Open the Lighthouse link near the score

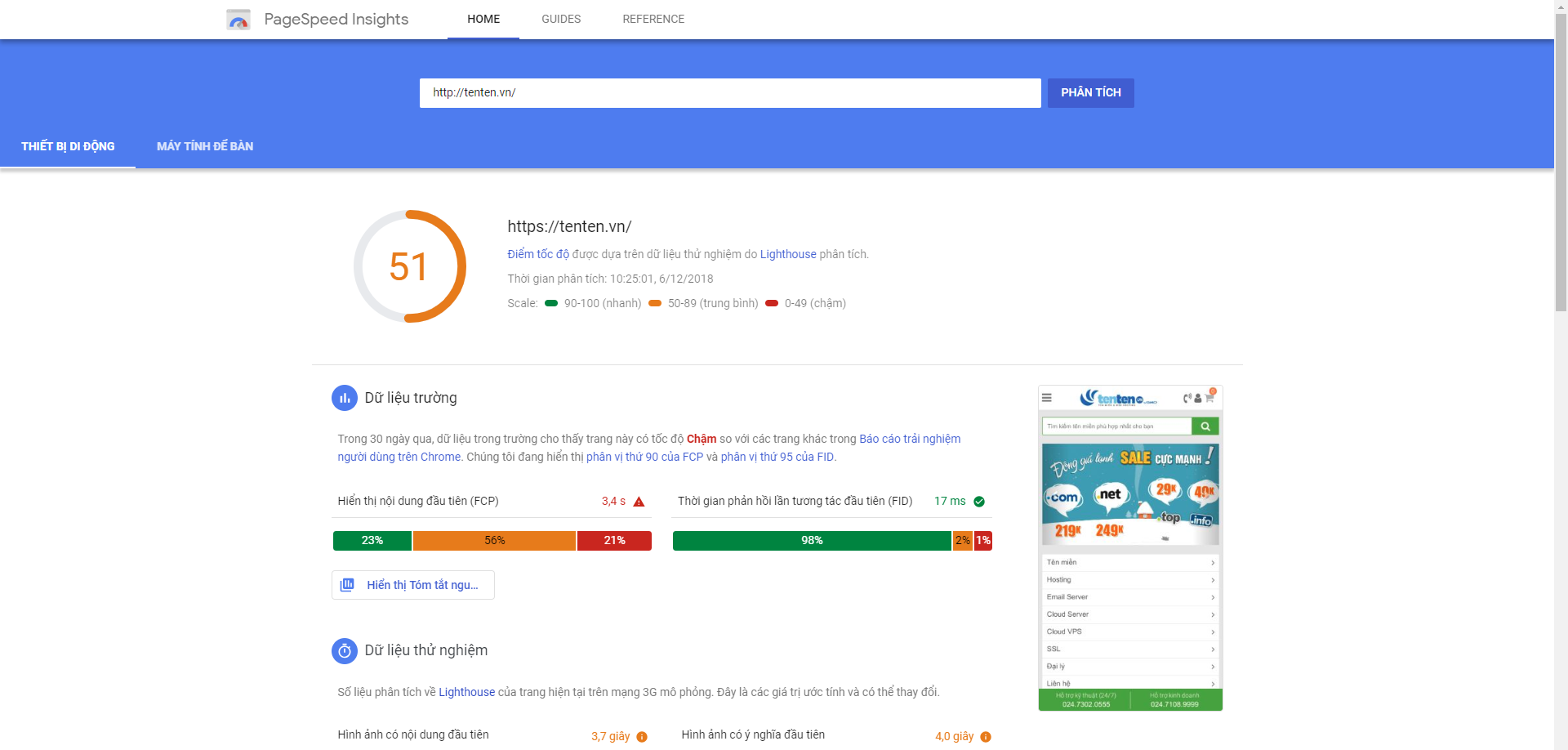click(788, 254)
